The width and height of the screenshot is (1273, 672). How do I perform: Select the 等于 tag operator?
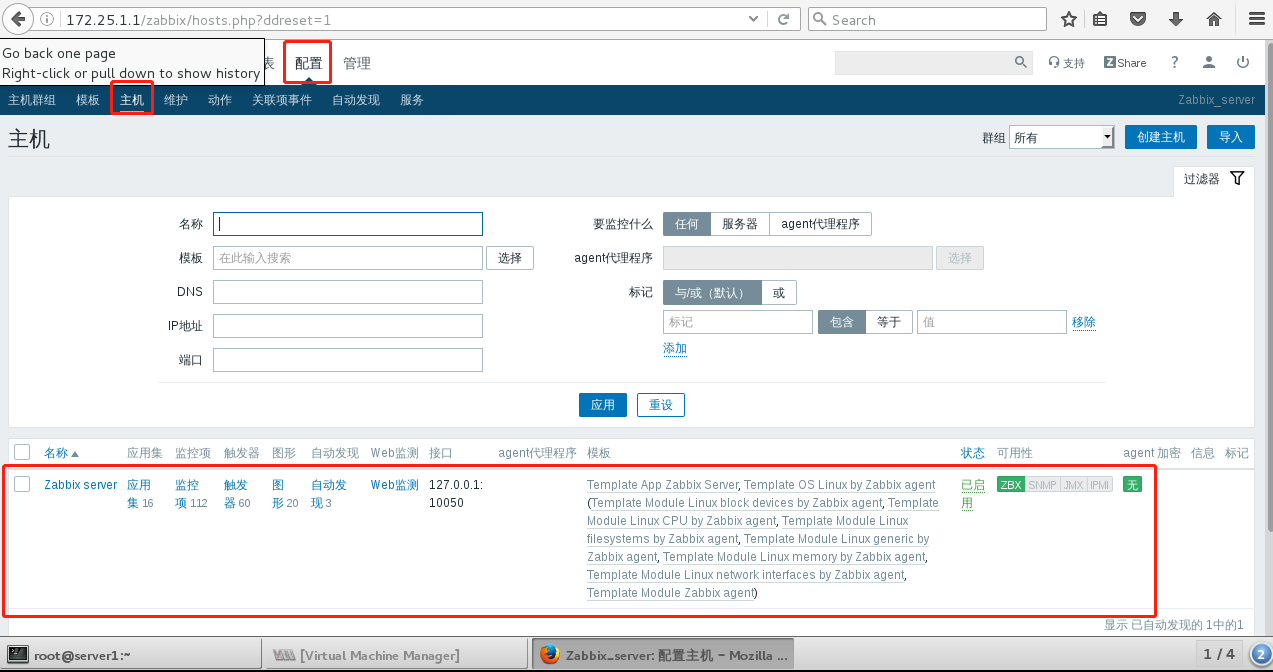(889, 322)
